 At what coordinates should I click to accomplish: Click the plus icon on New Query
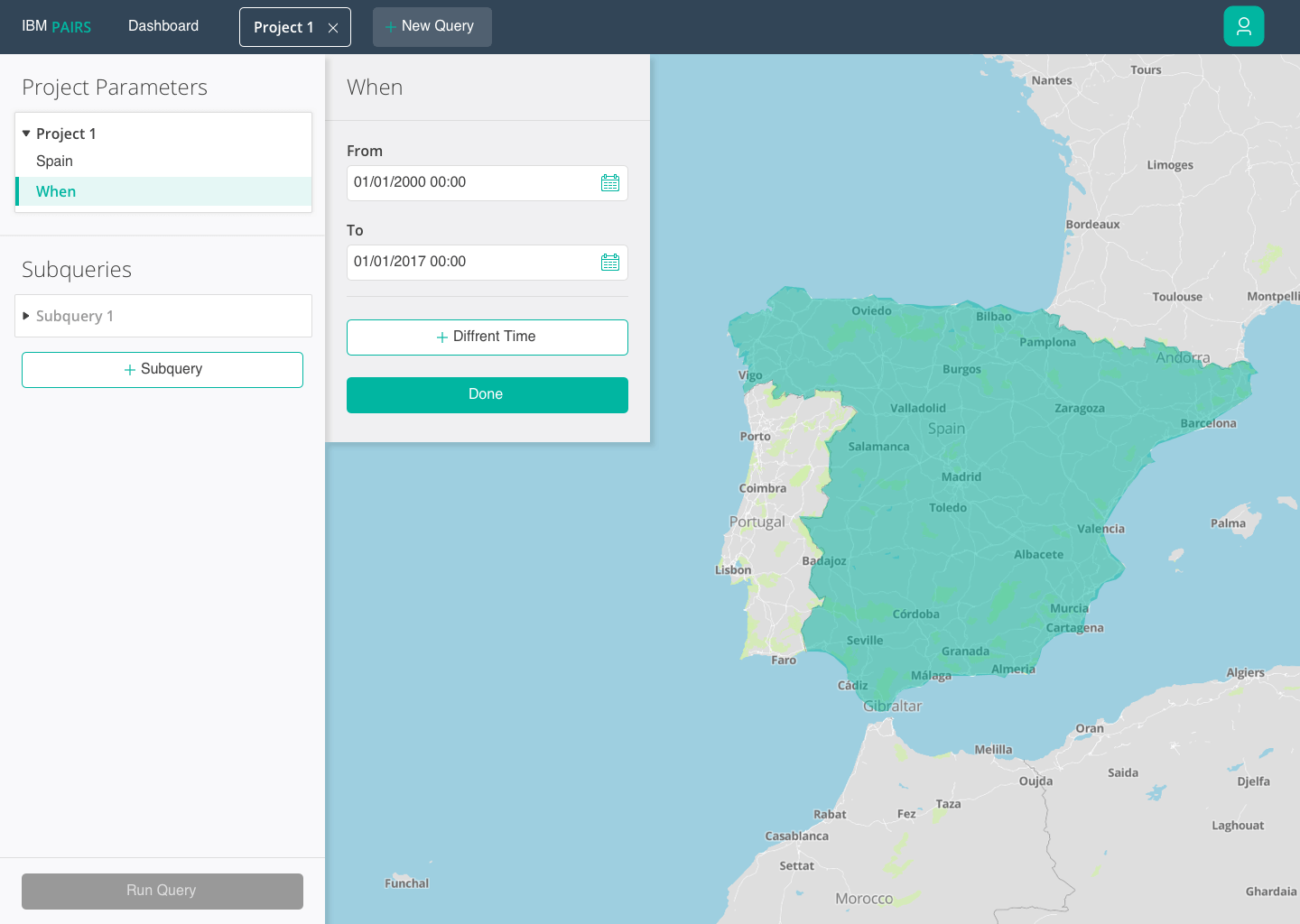point(392,26)
